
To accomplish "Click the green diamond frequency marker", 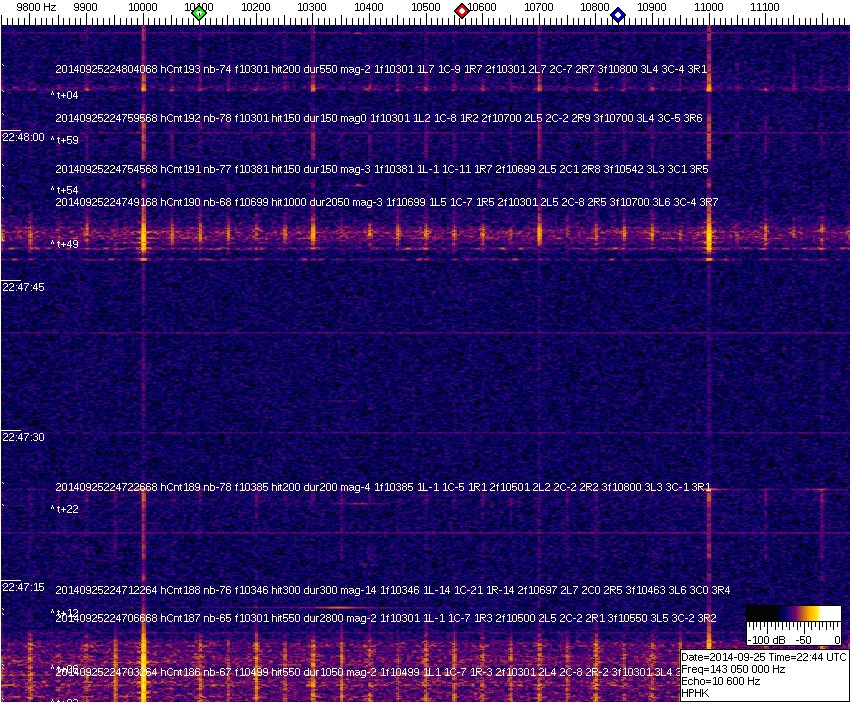I will (199, 13).
